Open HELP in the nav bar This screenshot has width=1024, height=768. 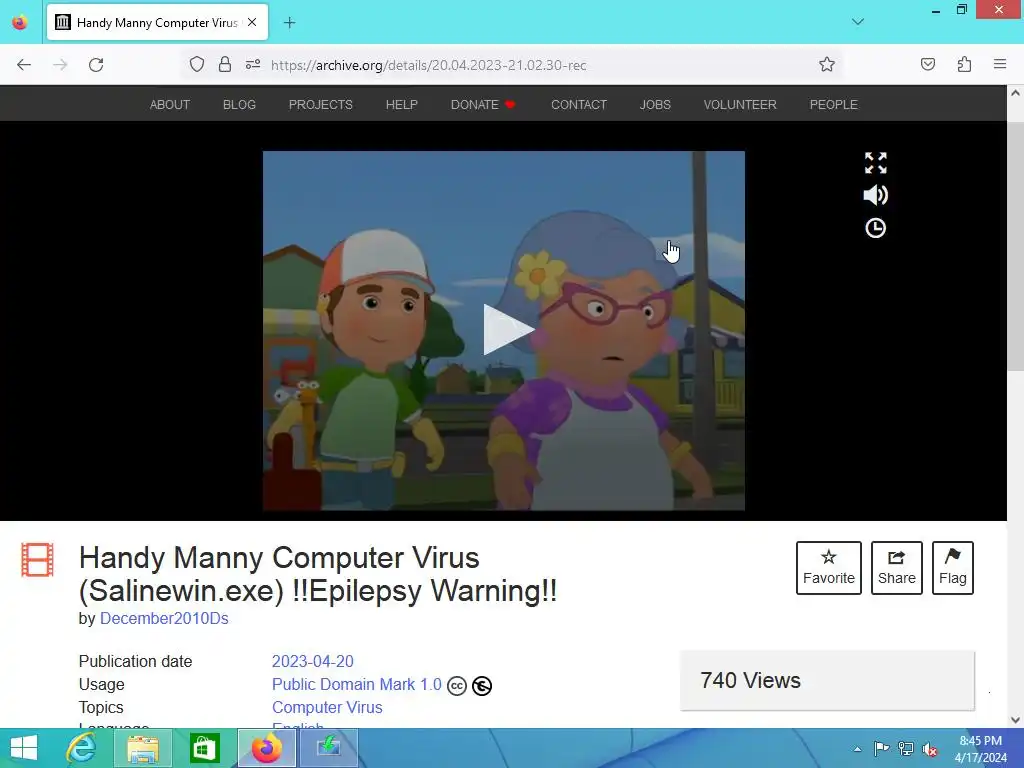(x=402, y=104)
